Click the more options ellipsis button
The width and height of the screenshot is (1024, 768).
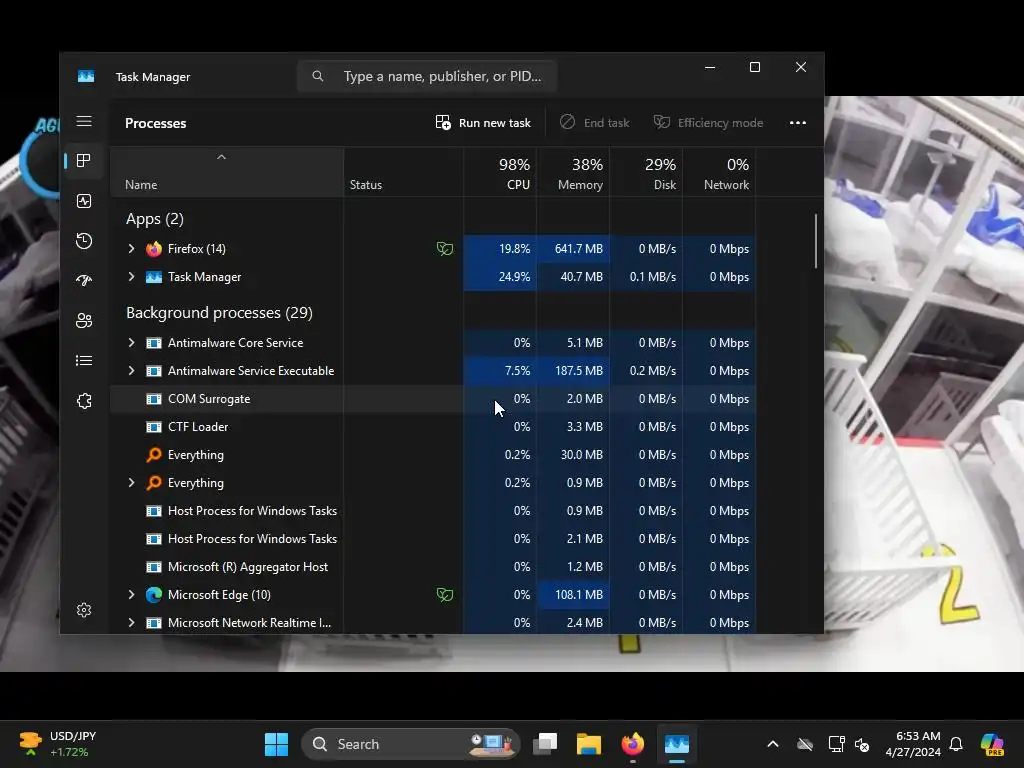pos(797,123)
